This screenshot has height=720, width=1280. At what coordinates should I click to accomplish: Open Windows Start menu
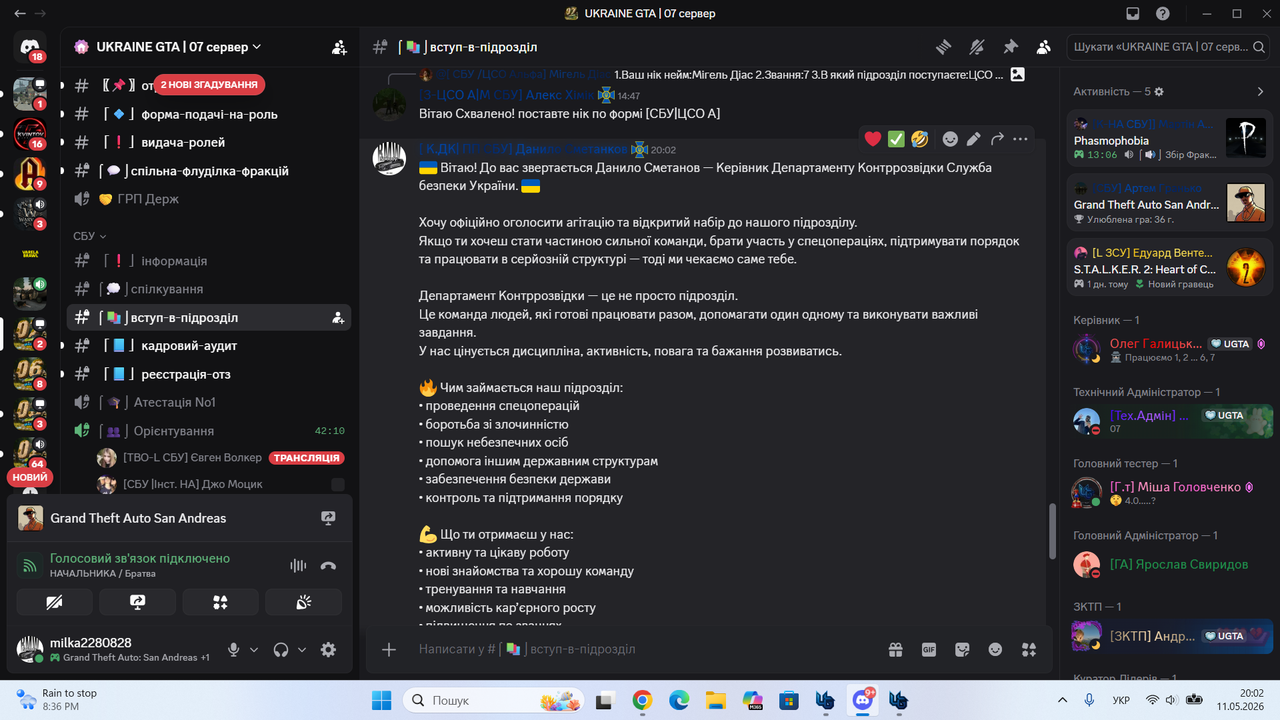(x=382, y=700)
